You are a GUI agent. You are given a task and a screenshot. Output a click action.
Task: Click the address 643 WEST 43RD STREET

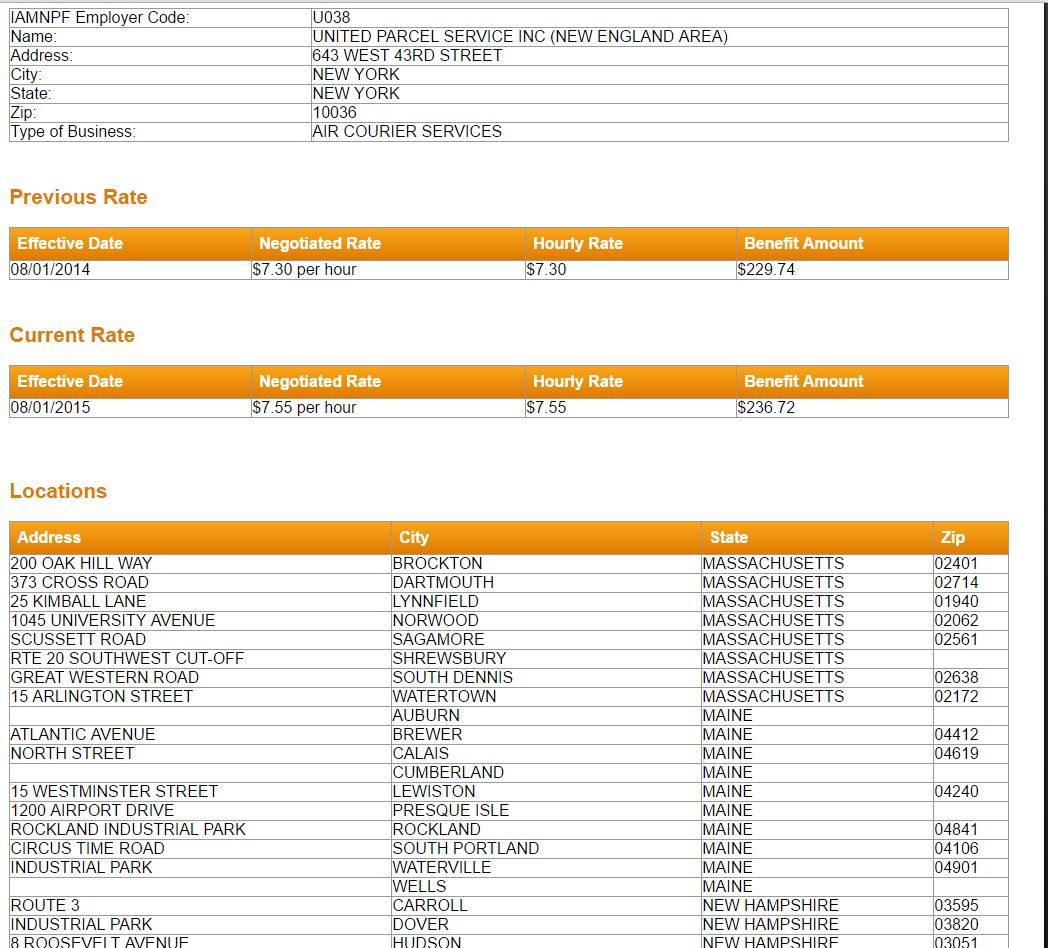(x=407, y=55)
